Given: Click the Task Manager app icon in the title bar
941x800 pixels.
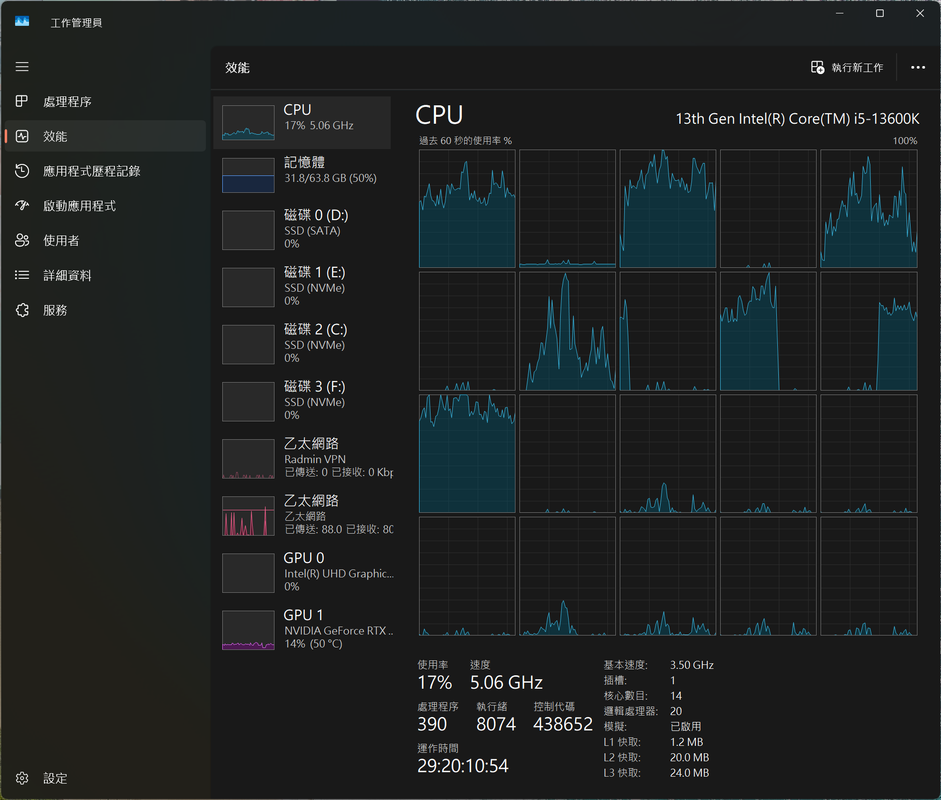Looking at the screenshot, I should point(22,22).
